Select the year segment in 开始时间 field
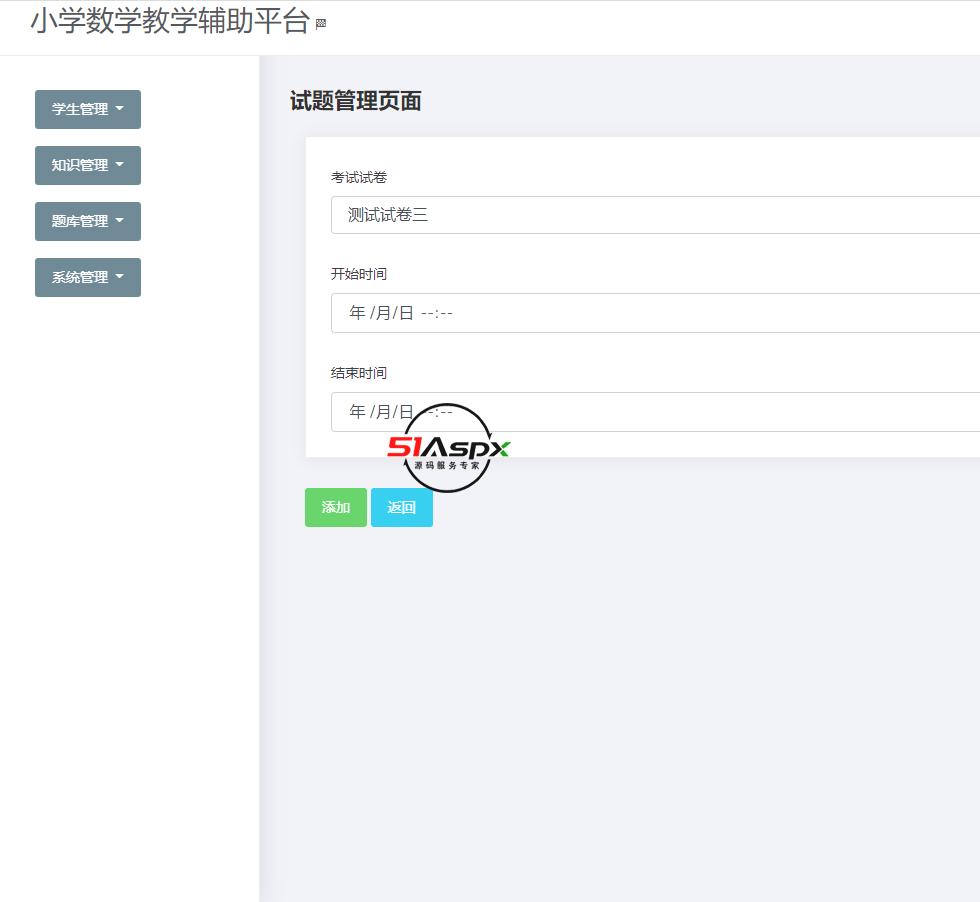This screenshot has height=902, width=980. point(357,312)
